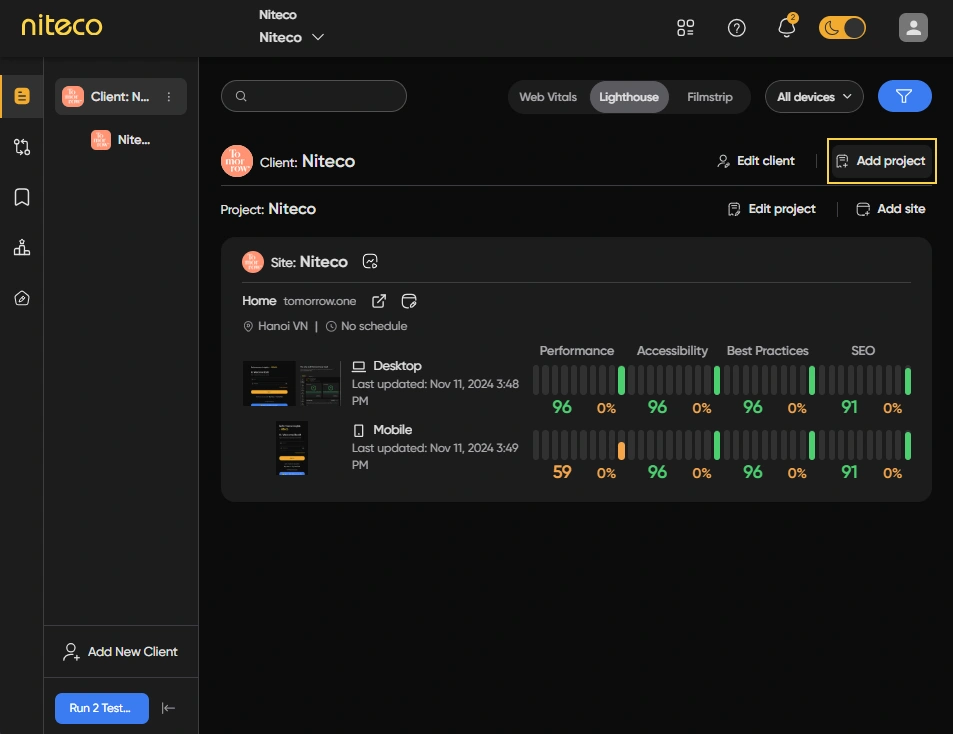This screenshot has width=953, height=734.
Task: Open the hexagon edit sidebar icon
Action: point(22,298)
